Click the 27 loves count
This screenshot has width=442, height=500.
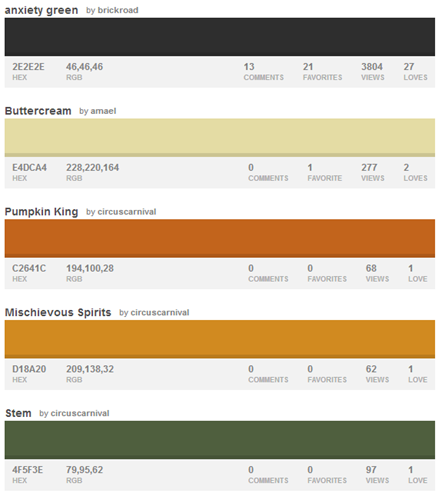[x=415, y=72]
